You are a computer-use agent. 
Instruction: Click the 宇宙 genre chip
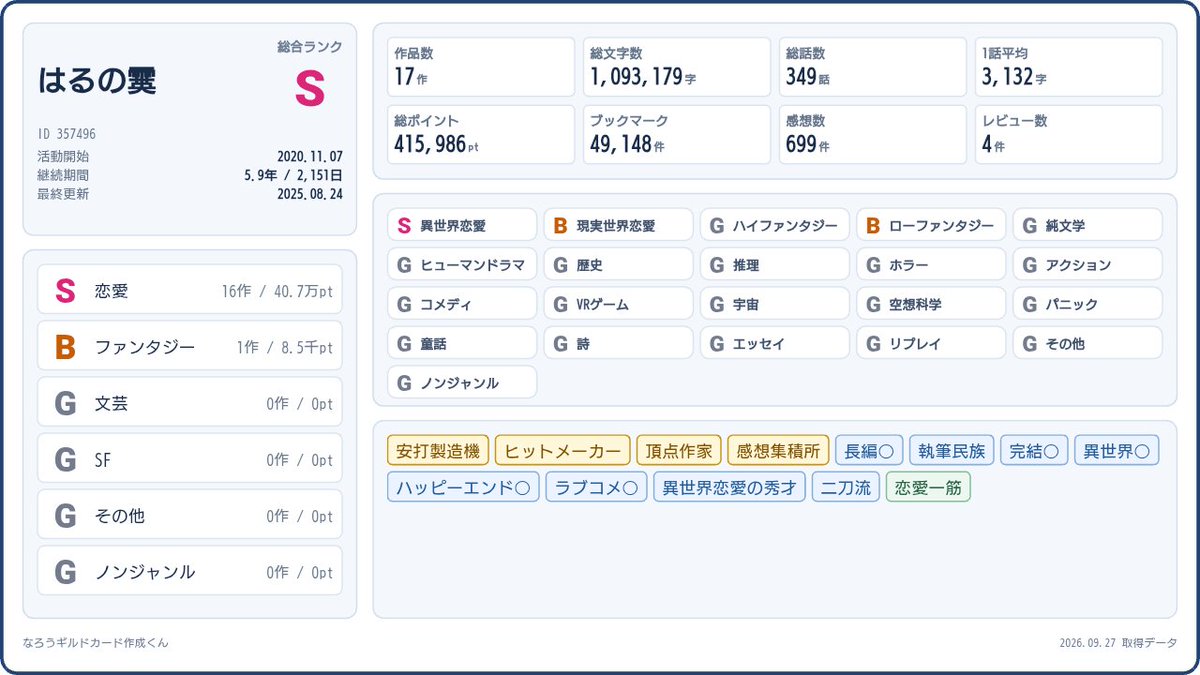775,303
